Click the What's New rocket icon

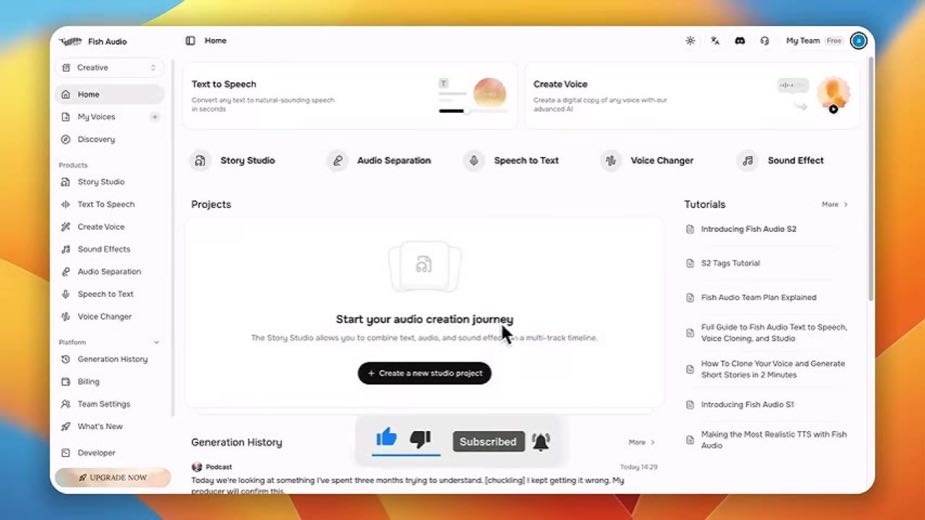pyautogui.click(x=65, y=426)
